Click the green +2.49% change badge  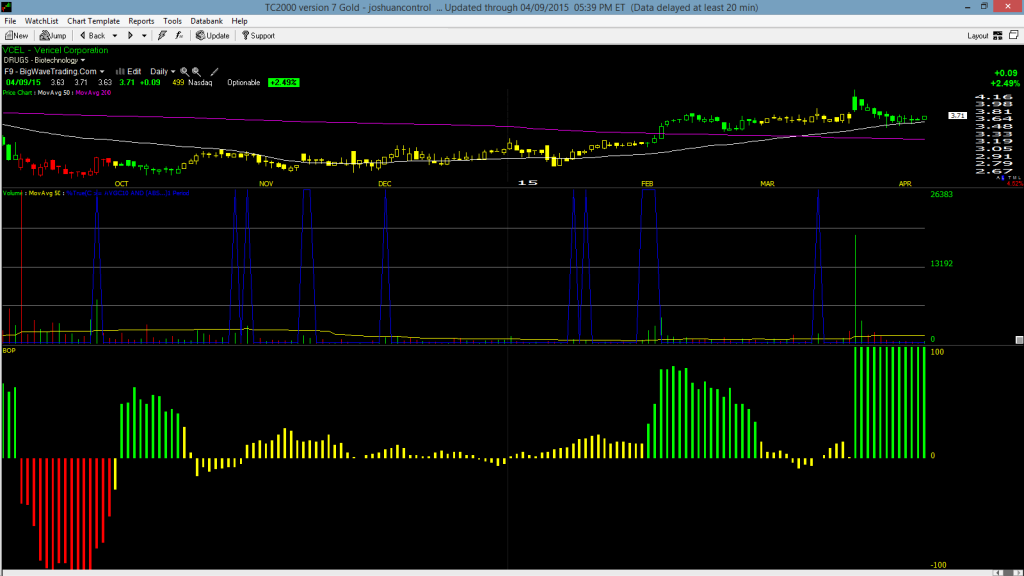point(283,82)
